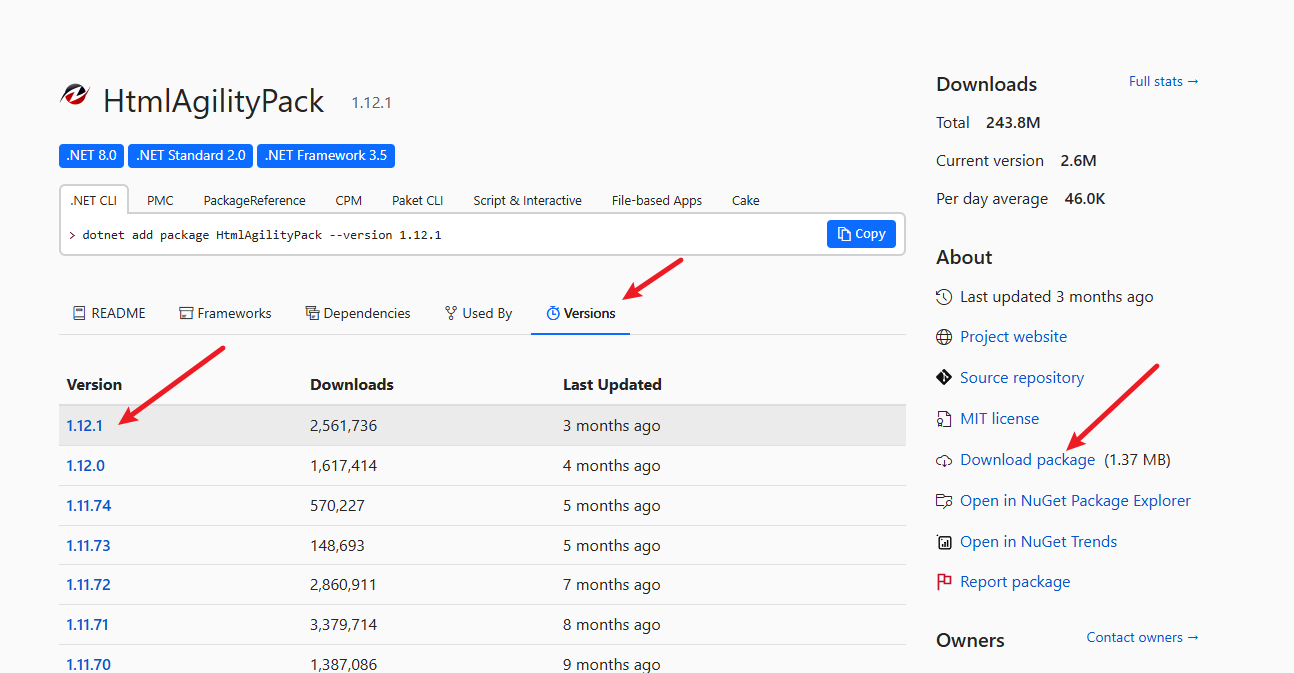Click the 148,693 downloads cell
This screenshot has width=1294, height=673.
[x=337, y=546]
